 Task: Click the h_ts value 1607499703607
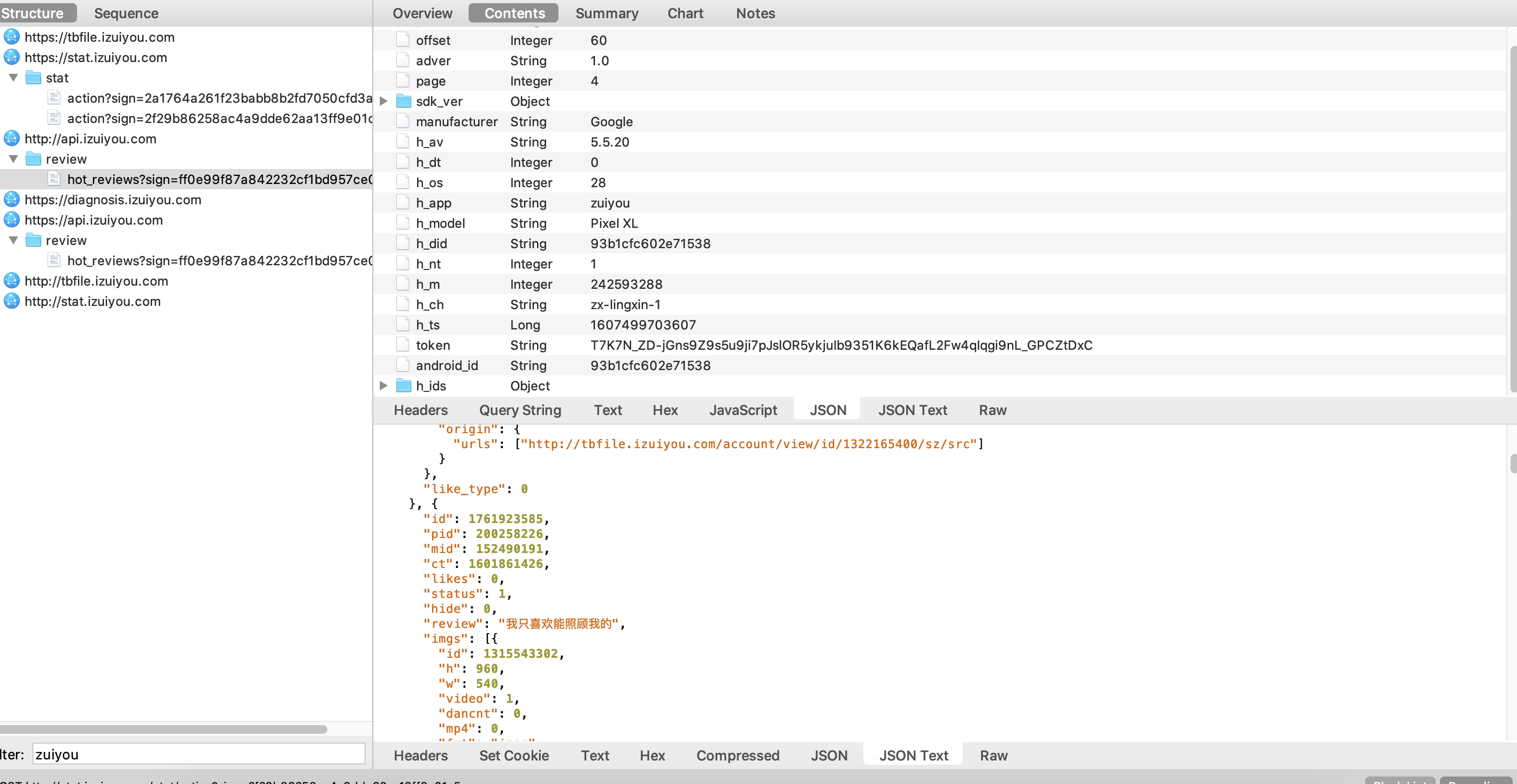[642, 324]
